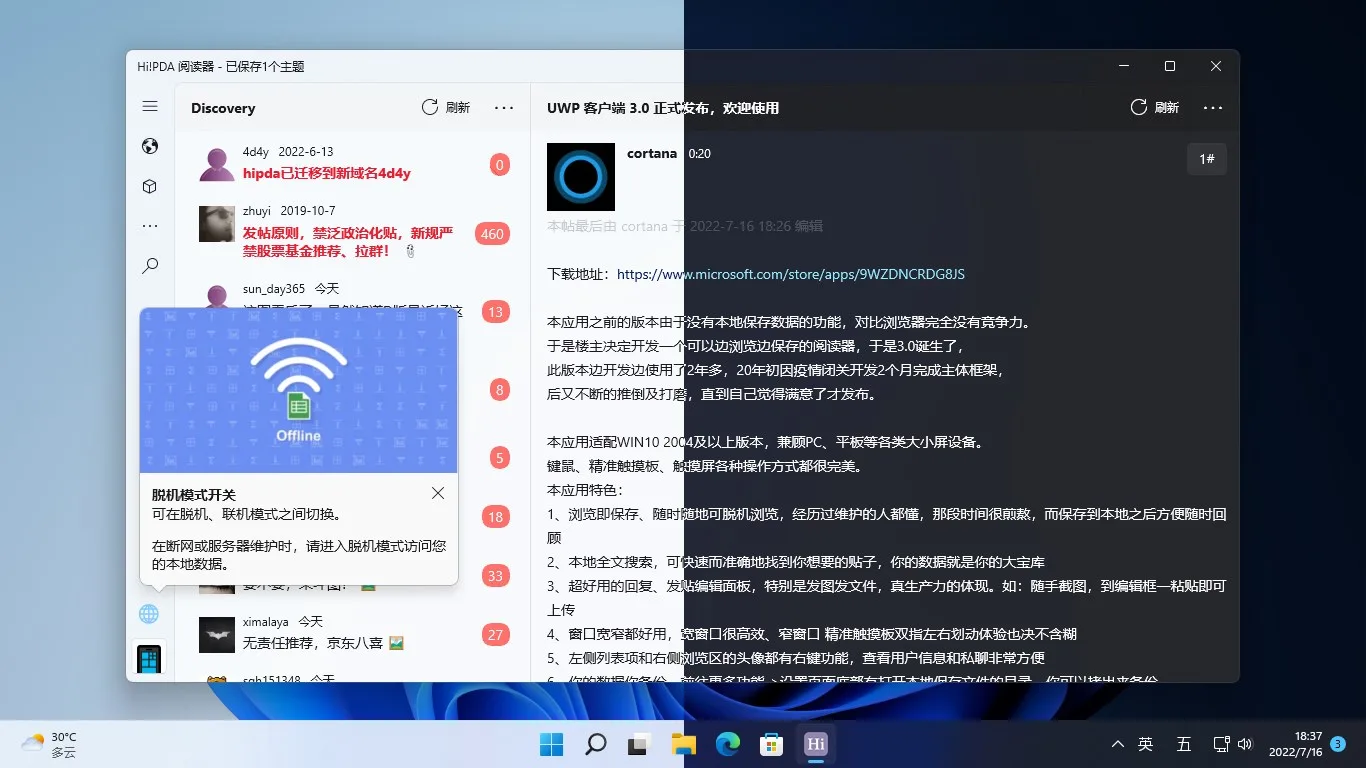Viewport: 1366px width, 768px height.
Task: Open the sun_day365 thread row
Action: point(352,301)
